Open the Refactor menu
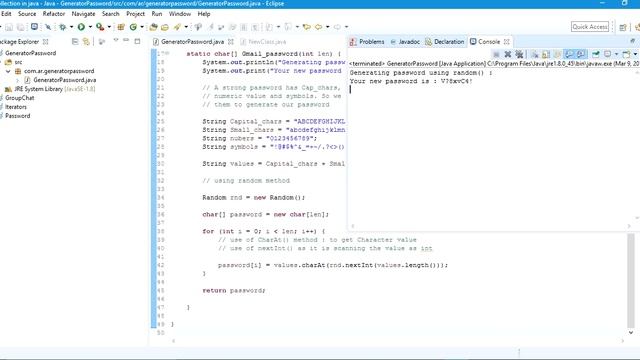Viewport: 640px width, 360px height. [54, 14]
